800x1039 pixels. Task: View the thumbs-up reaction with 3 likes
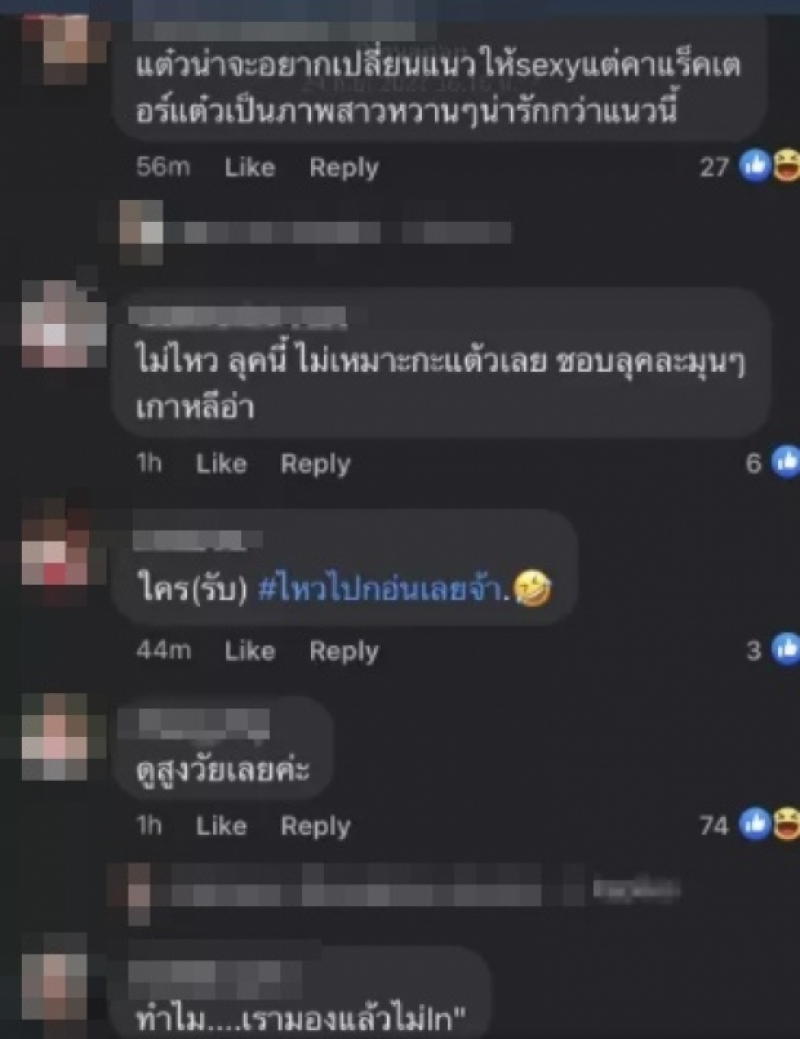point(786,649)
